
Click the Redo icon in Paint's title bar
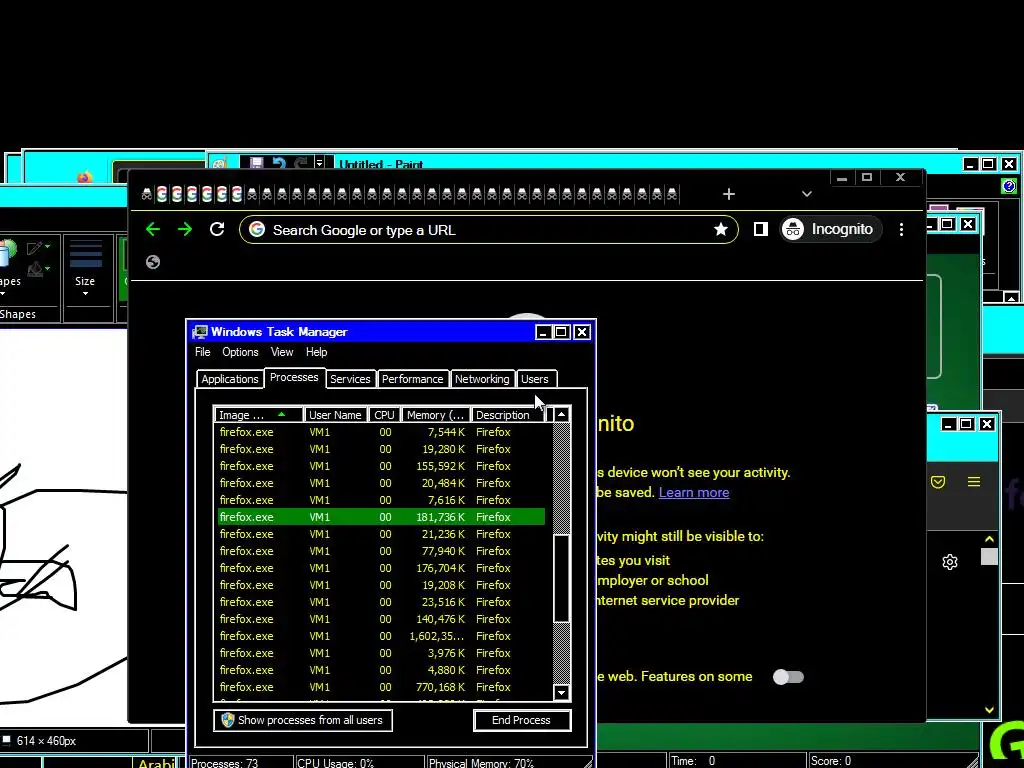click(x=300, y=163)
